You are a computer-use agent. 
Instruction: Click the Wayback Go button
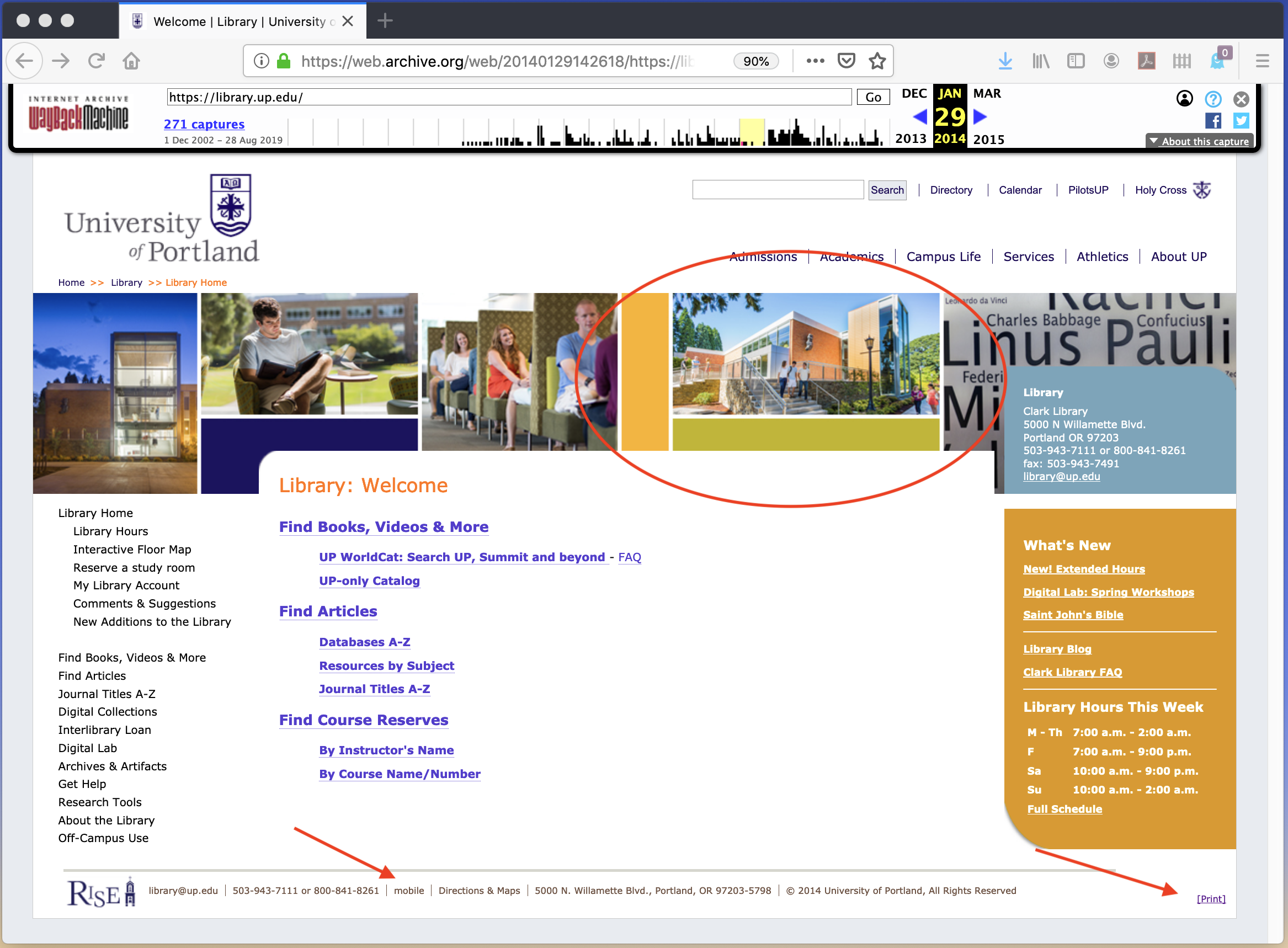[873, 97]
